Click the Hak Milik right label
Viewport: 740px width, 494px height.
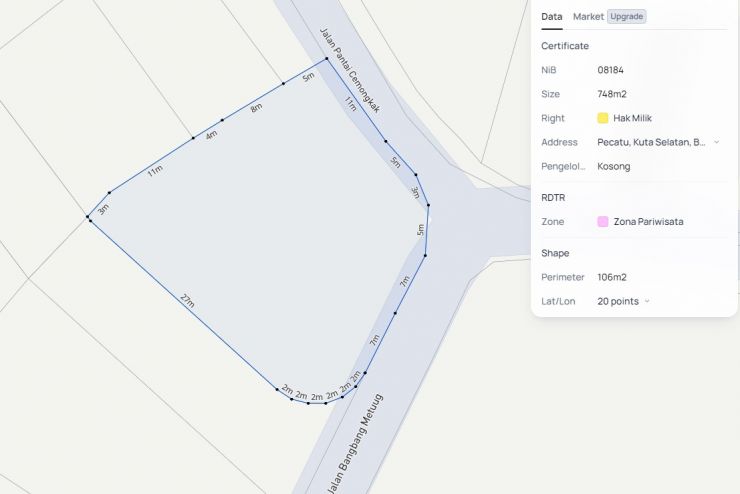(632, 118)
